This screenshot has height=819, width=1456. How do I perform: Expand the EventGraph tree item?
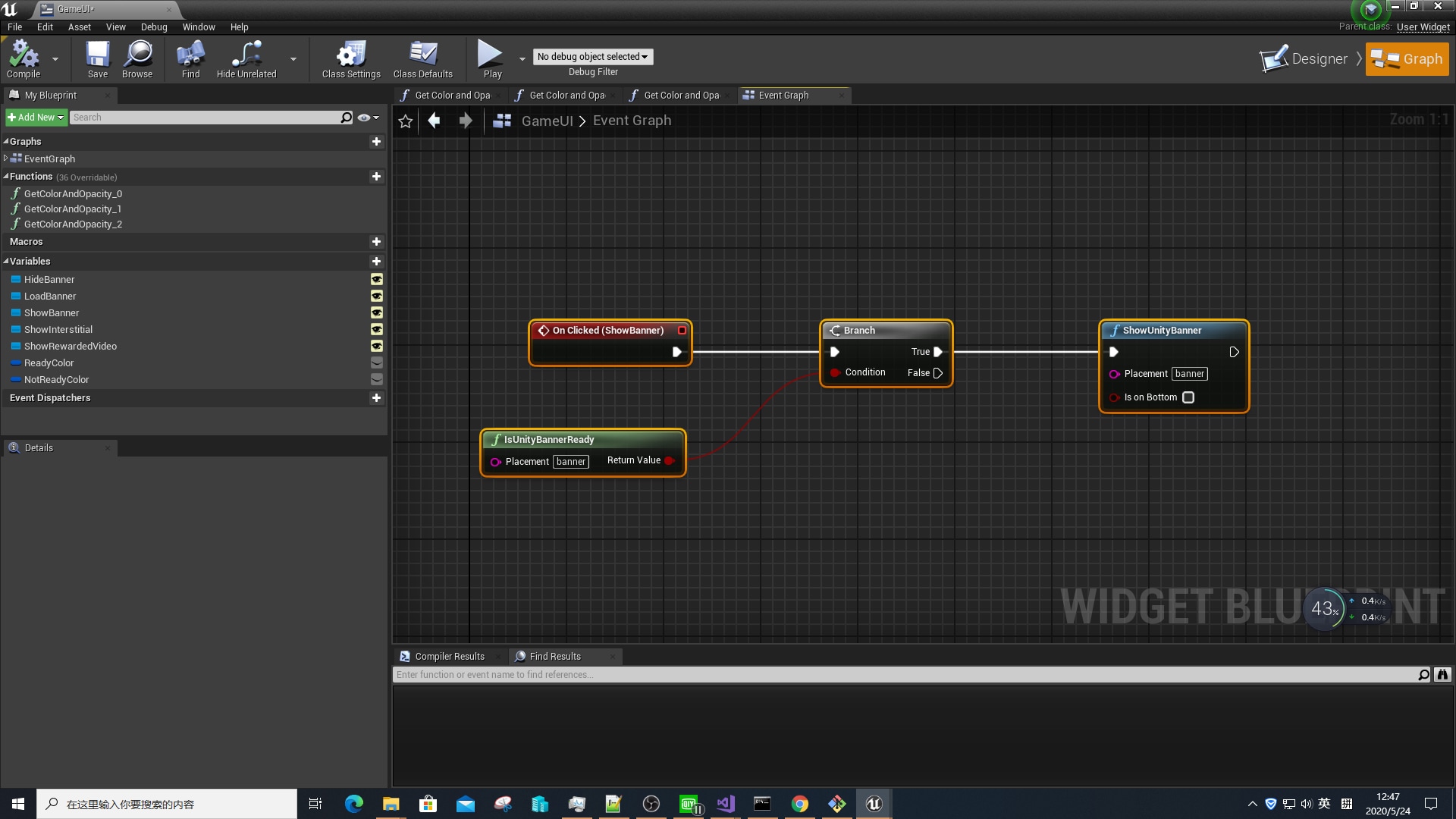click(6, 158)
